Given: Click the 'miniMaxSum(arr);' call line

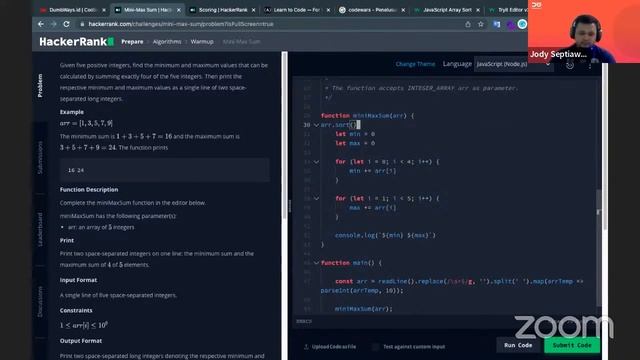Looking at the screenshot, I should (x=363, y=309).
